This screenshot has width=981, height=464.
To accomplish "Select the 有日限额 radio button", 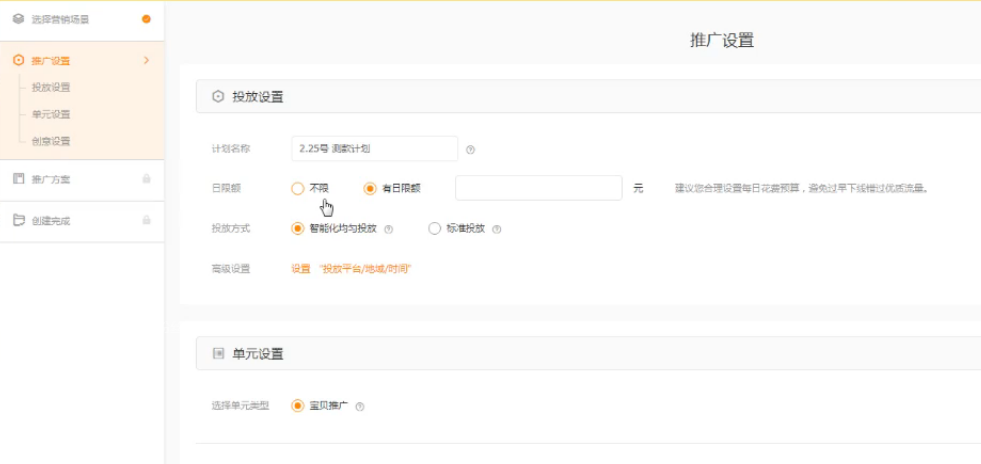I will [x=370, y=188].
